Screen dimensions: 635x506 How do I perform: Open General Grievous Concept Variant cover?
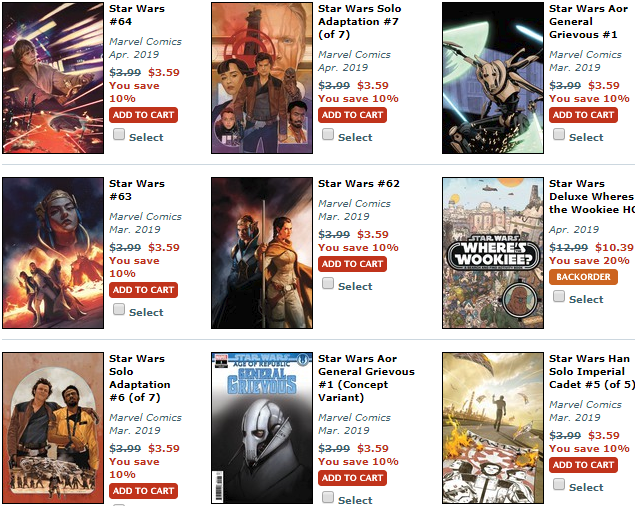click(262, 428)
